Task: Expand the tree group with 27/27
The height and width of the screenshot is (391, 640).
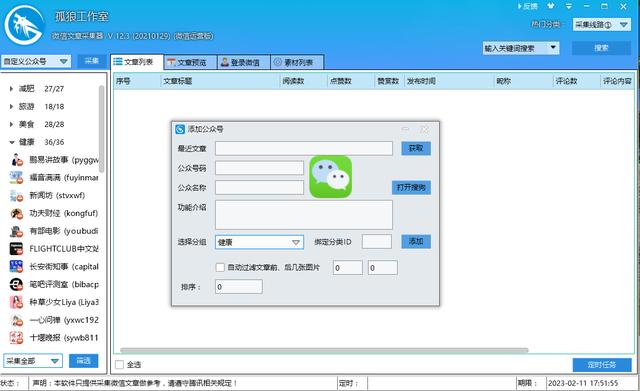Action: pos(11,89)
